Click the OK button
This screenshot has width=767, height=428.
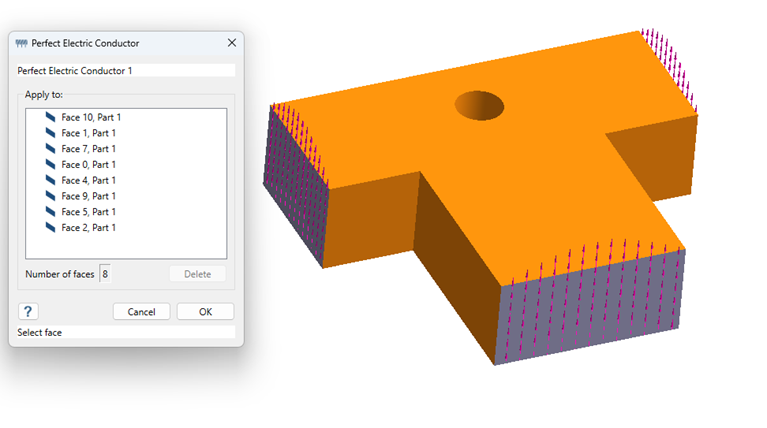coord(205,312)
